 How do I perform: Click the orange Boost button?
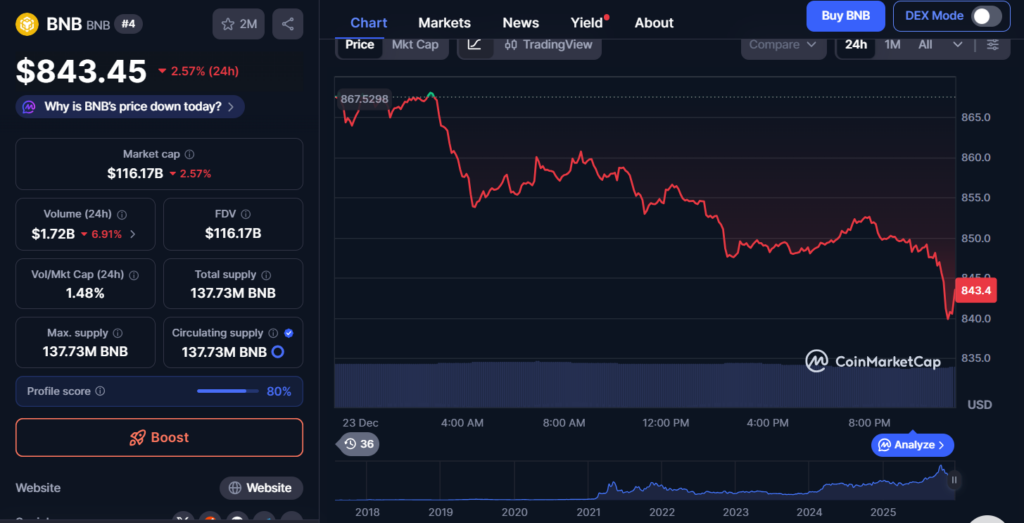pos(159,437)
